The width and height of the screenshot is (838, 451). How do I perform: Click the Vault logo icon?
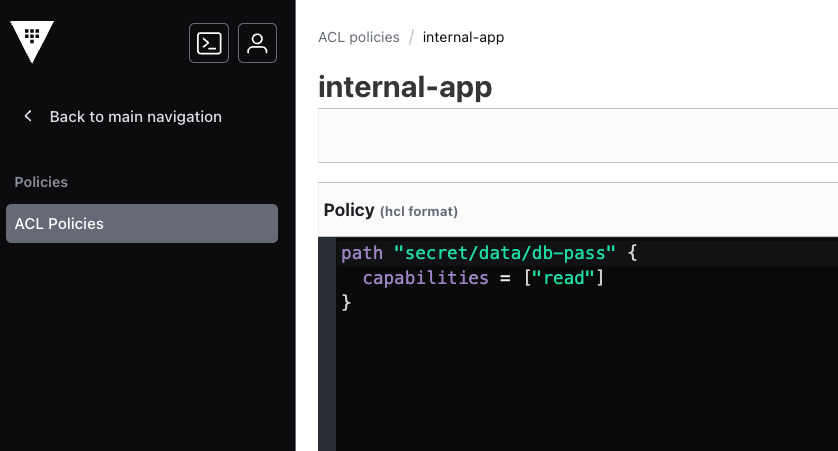[32, 42]
